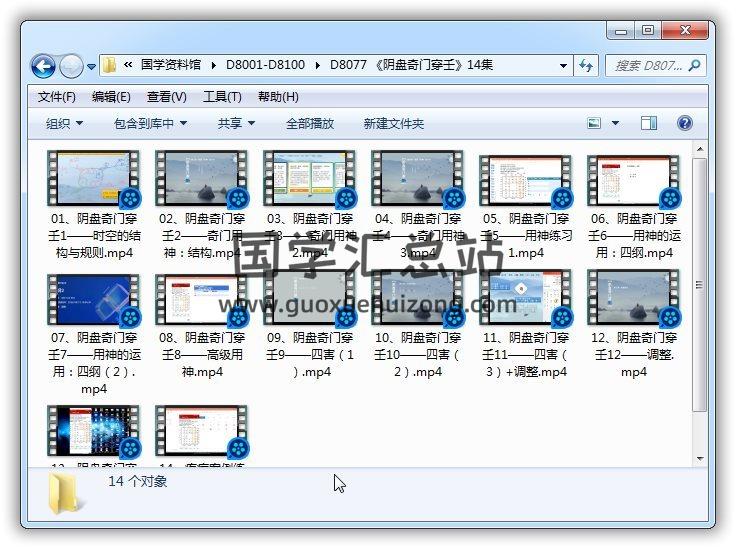Expand the view options dropdown arrow

[x=615, y=123]
